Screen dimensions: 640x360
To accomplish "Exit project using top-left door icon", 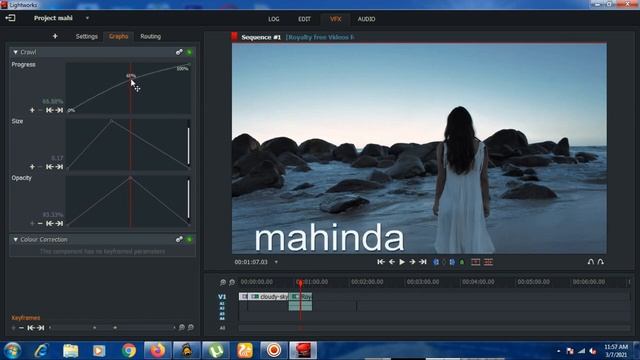I will click(10, 18).
